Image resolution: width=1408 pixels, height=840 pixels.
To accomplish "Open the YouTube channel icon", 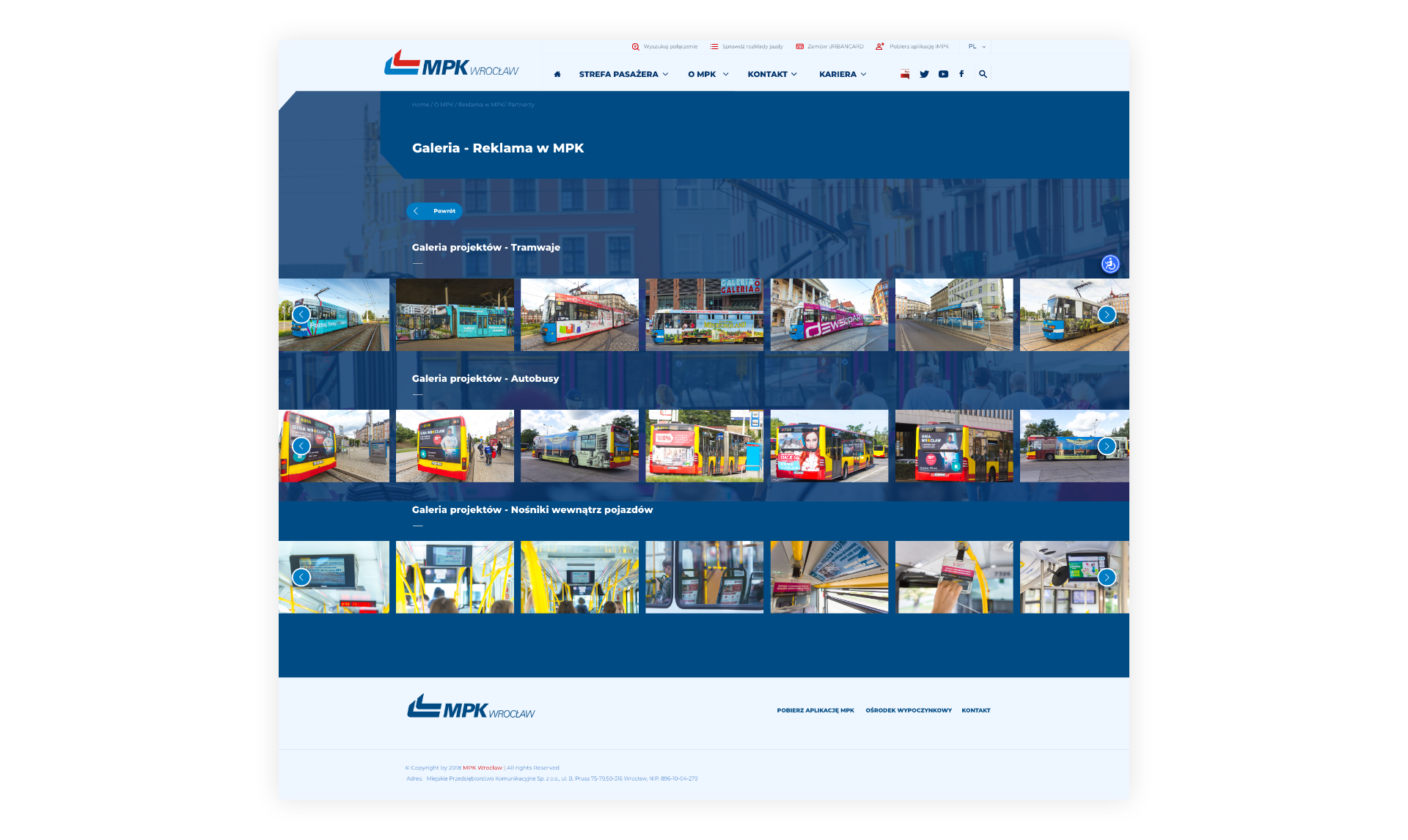I will point(943,74).
